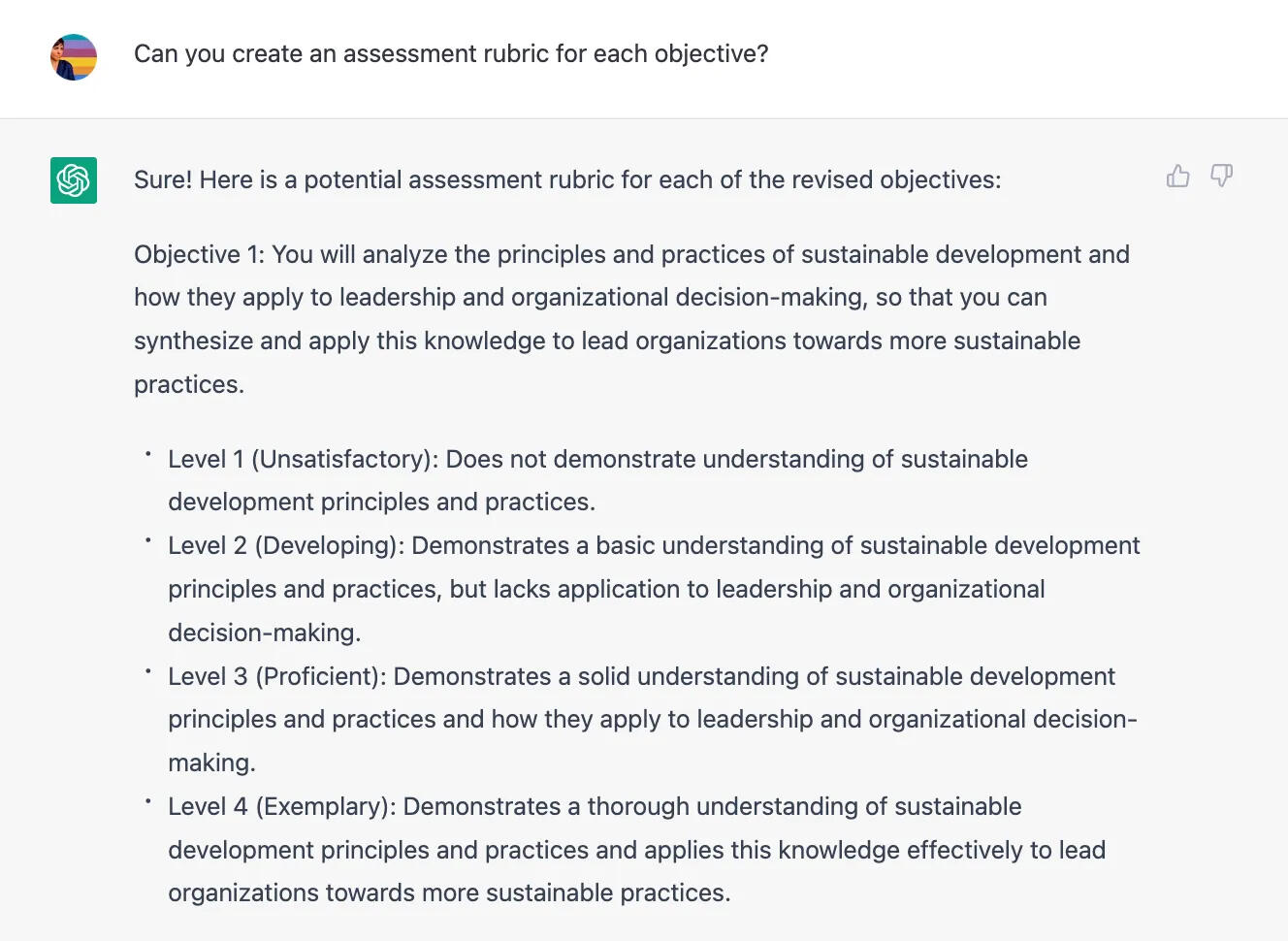Click the bullet point before Level 3
Image resolution: width=1288 pixels, height=941 pixels.
[x=148, y=670]
